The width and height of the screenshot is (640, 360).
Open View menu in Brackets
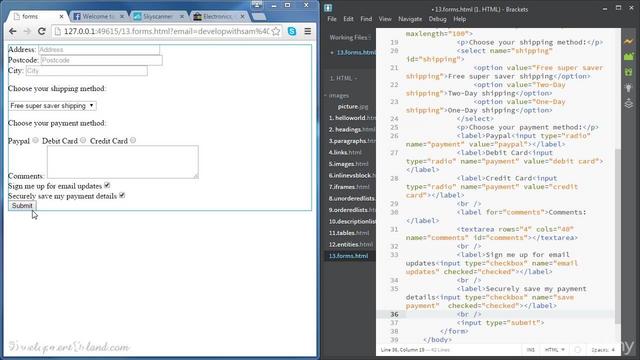click(385, 19)
